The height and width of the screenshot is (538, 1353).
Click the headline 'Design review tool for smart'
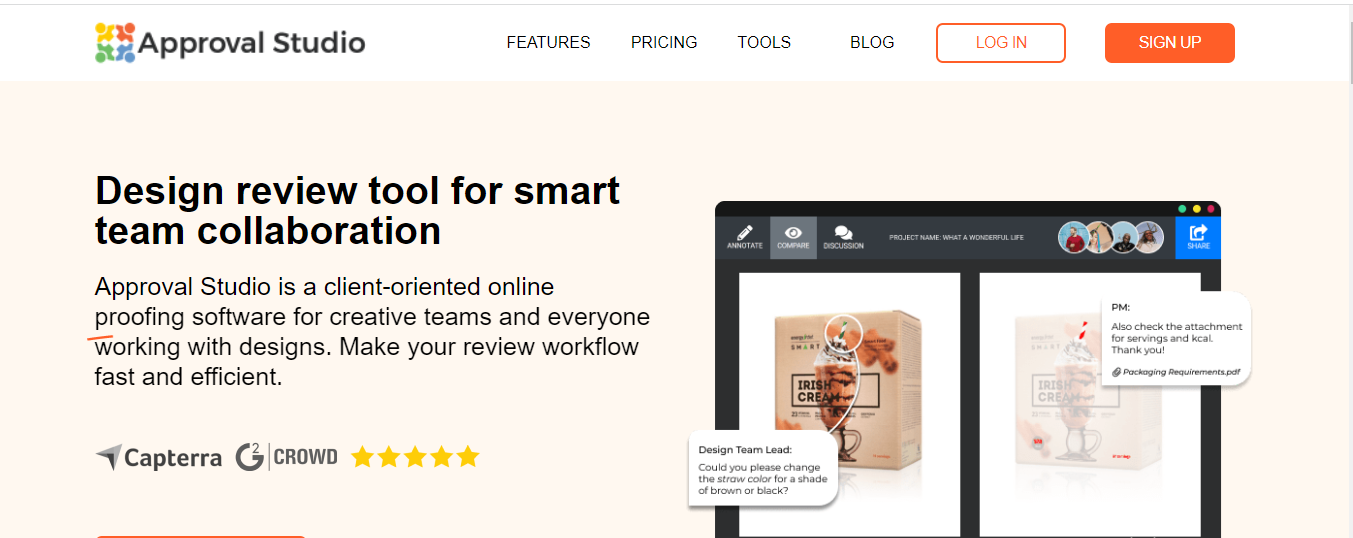tap(357, 190)
